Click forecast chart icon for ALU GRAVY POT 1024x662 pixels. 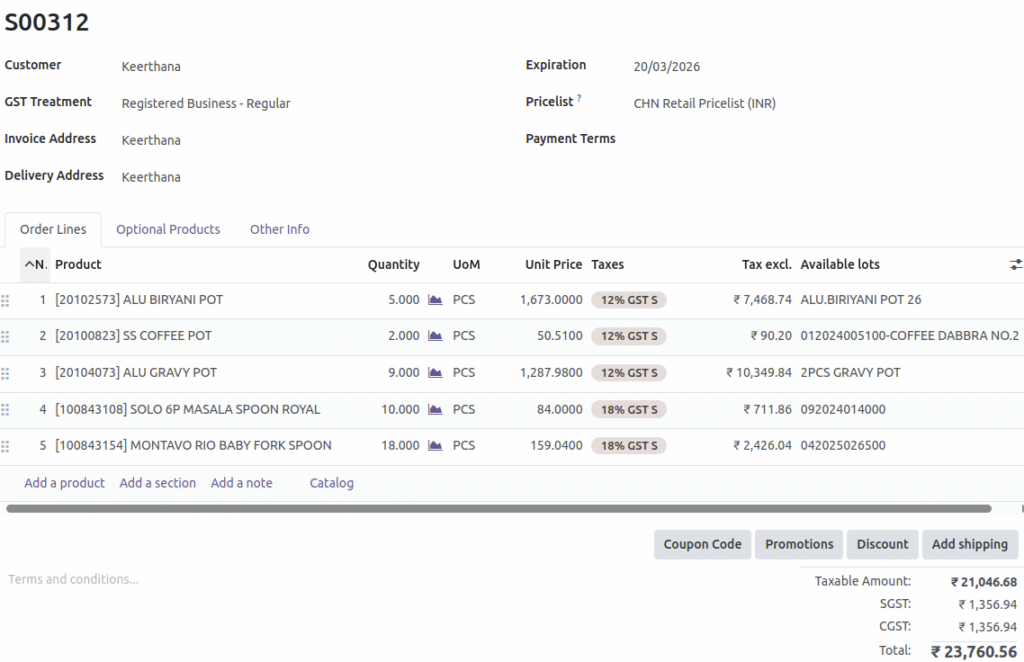click(x=435, y=373)
